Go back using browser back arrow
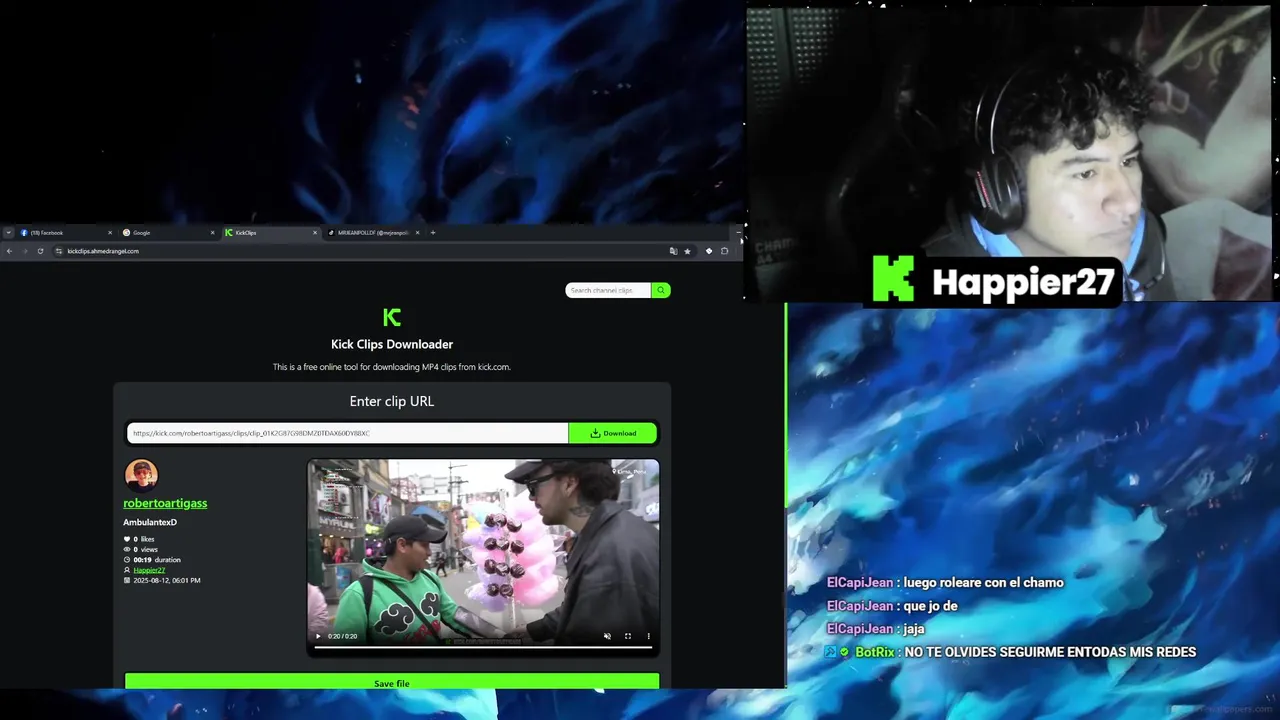1280x720 pixels. point(9,251)
